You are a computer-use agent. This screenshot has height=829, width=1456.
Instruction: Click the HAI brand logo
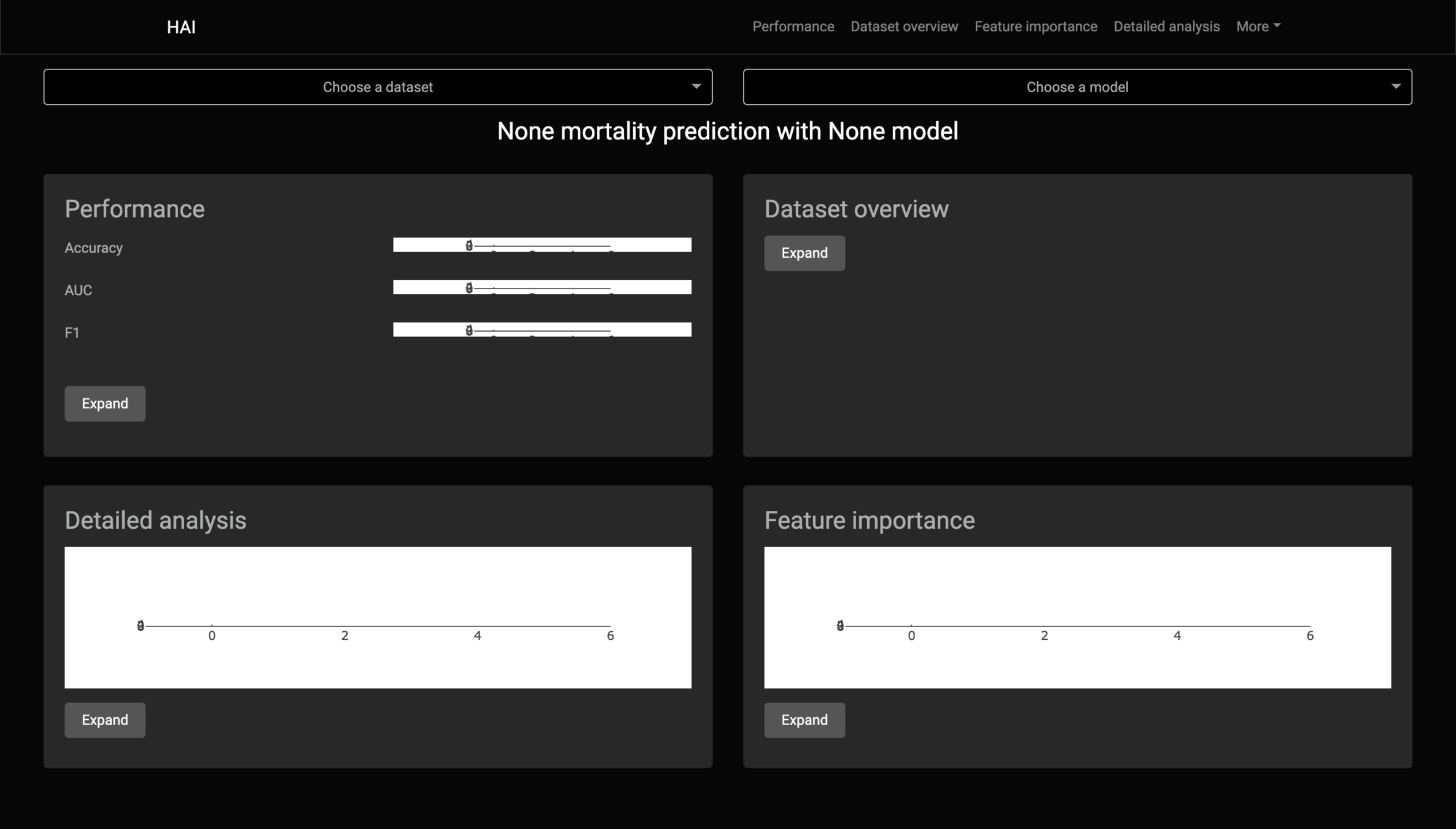181,27
